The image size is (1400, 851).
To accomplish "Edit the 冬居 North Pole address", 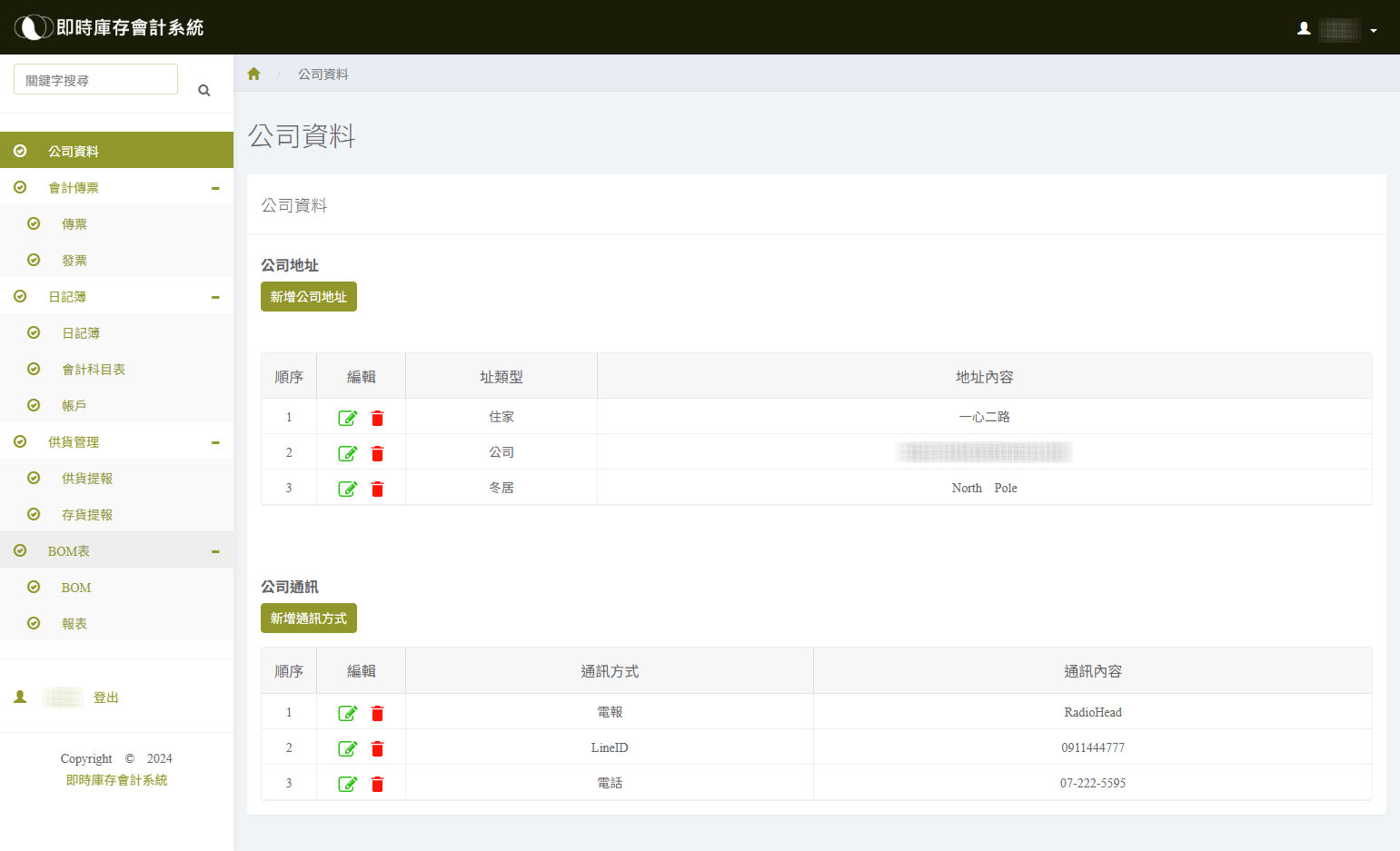I will tap(347, 489).
